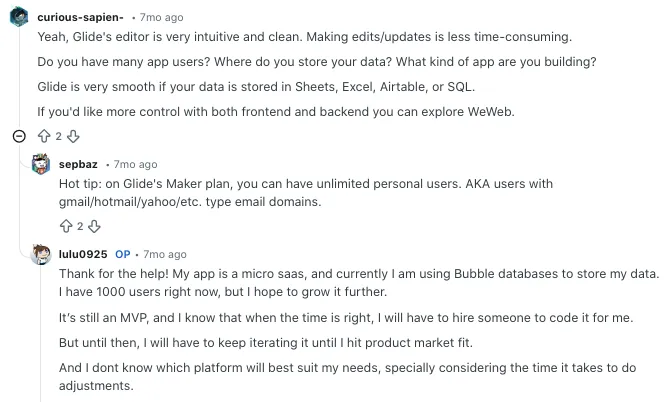Click the vote count on sepbaz's comment
Screen dimensions: 668x402
(x=81, y=225)
